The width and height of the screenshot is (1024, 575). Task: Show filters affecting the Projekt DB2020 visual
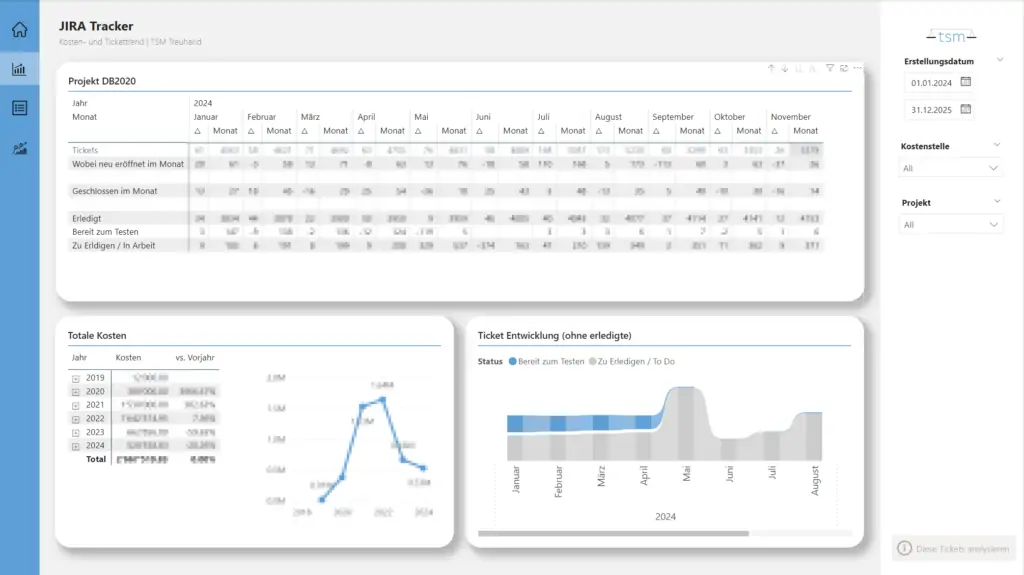(x=829, y=68)
